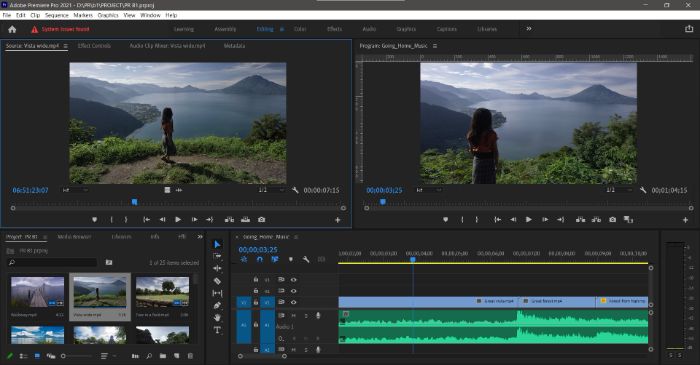Toggle V2 track output eye
This screenshot has height=365, width=700.
click(293, 291)
